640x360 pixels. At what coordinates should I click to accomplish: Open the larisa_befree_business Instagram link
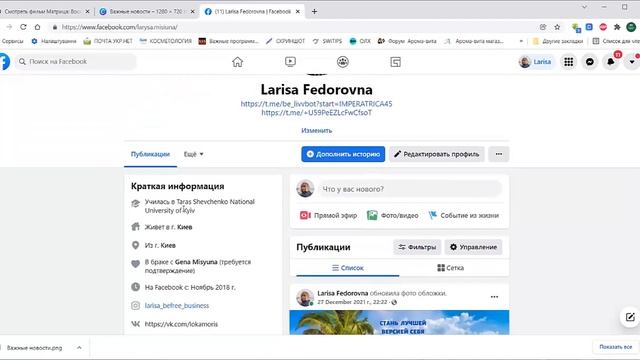177,305
